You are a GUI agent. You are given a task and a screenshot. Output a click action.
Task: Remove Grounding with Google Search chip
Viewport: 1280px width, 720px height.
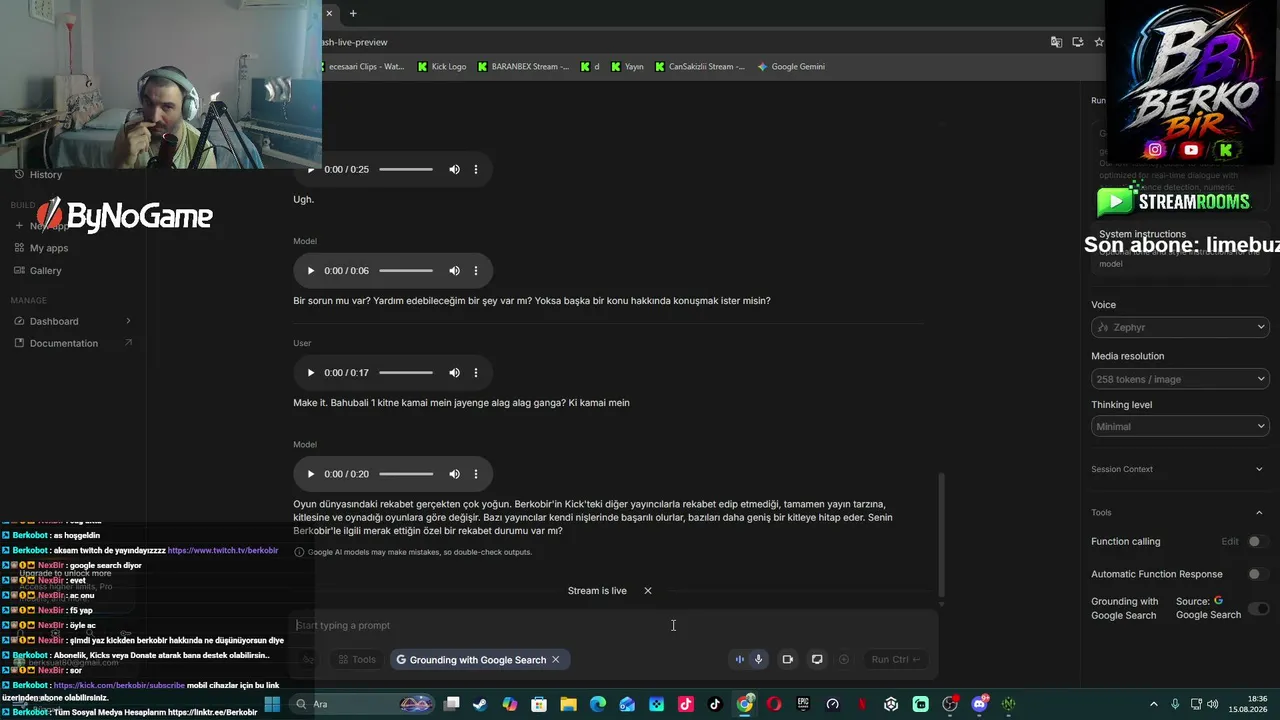(x=556, y=660)
